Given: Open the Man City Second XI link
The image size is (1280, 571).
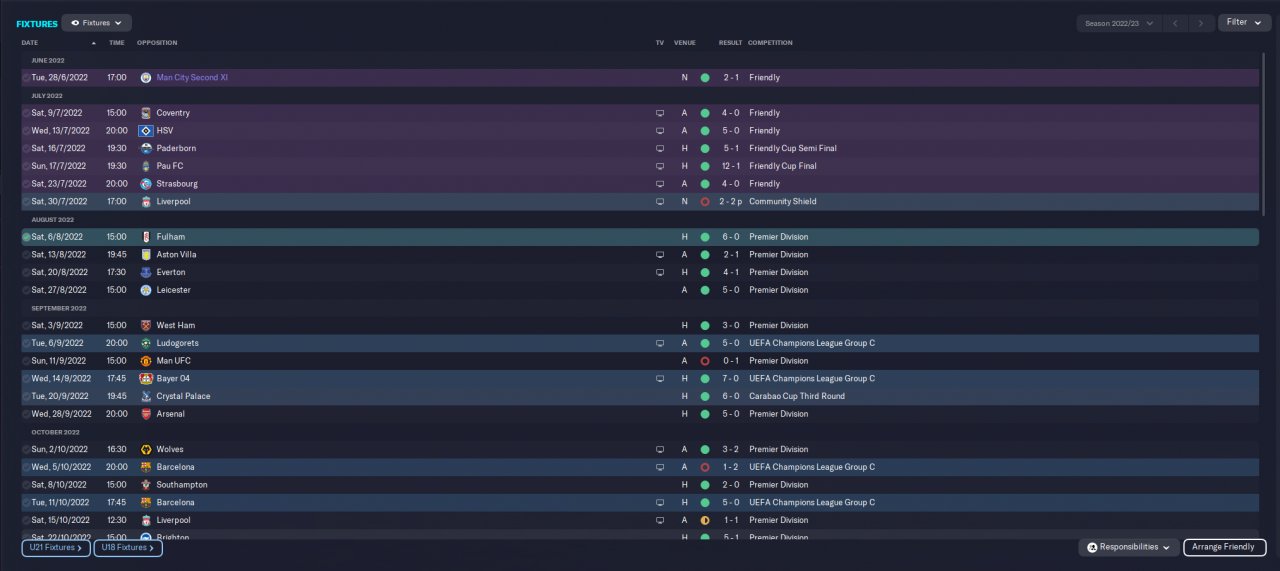Looking at the screenshot, I should coord(192,78).
